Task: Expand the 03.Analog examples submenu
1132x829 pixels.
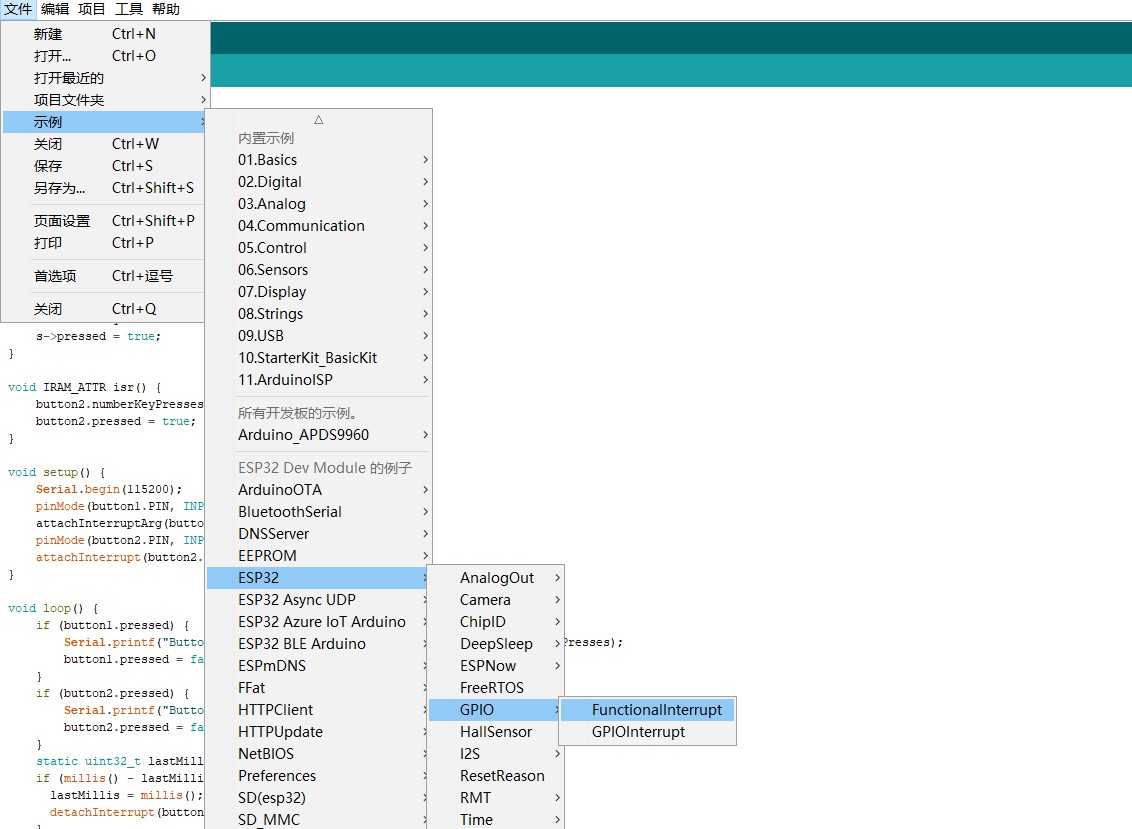Action: tap(318, 204)
